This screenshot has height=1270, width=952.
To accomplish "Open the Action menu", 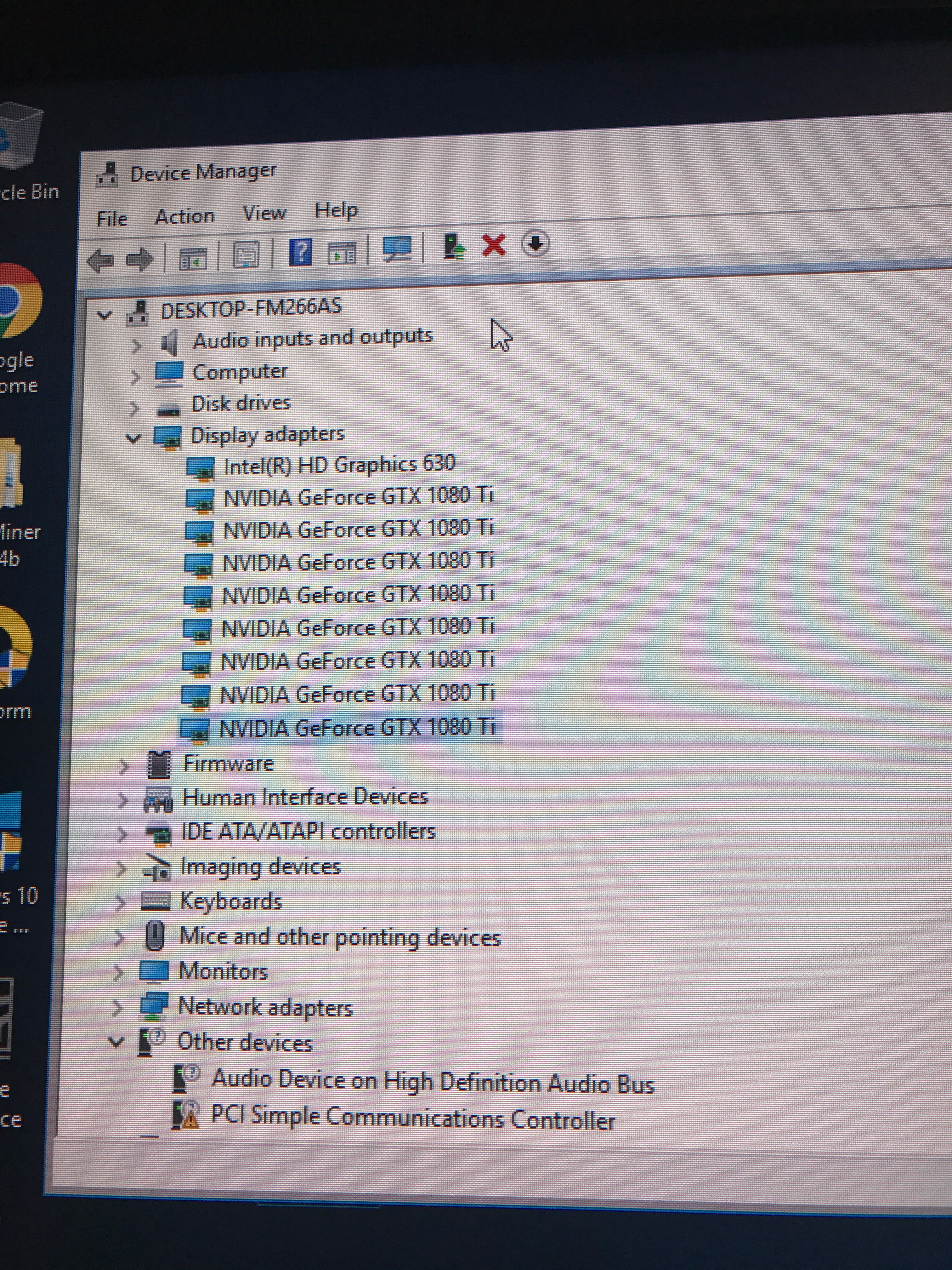I will pos(185,216).
